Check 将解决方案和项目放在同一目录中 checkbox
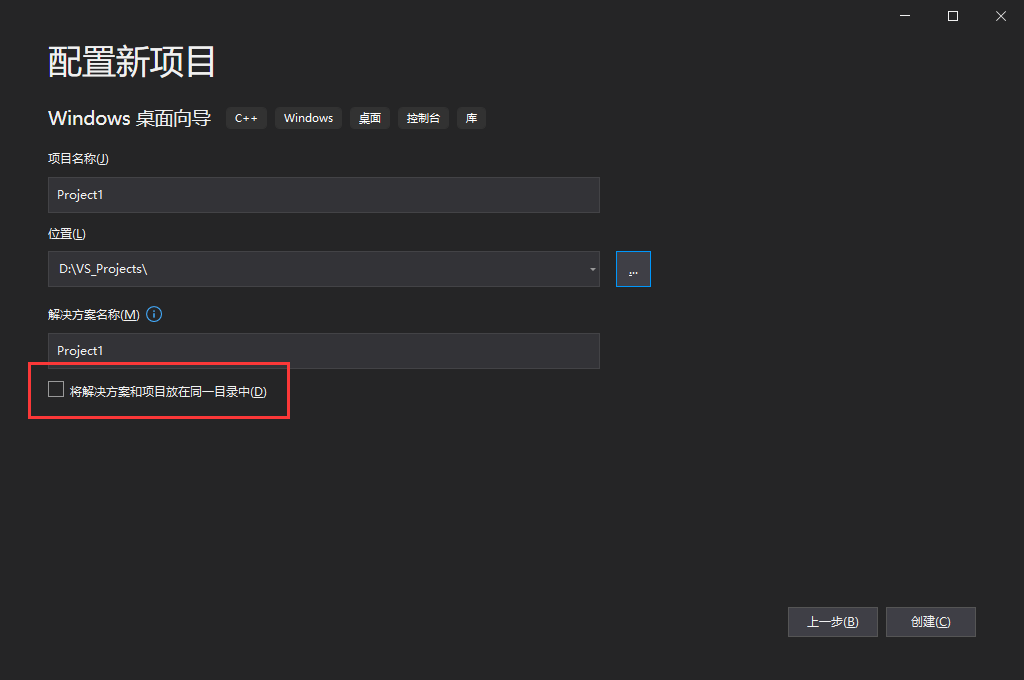 56,389
